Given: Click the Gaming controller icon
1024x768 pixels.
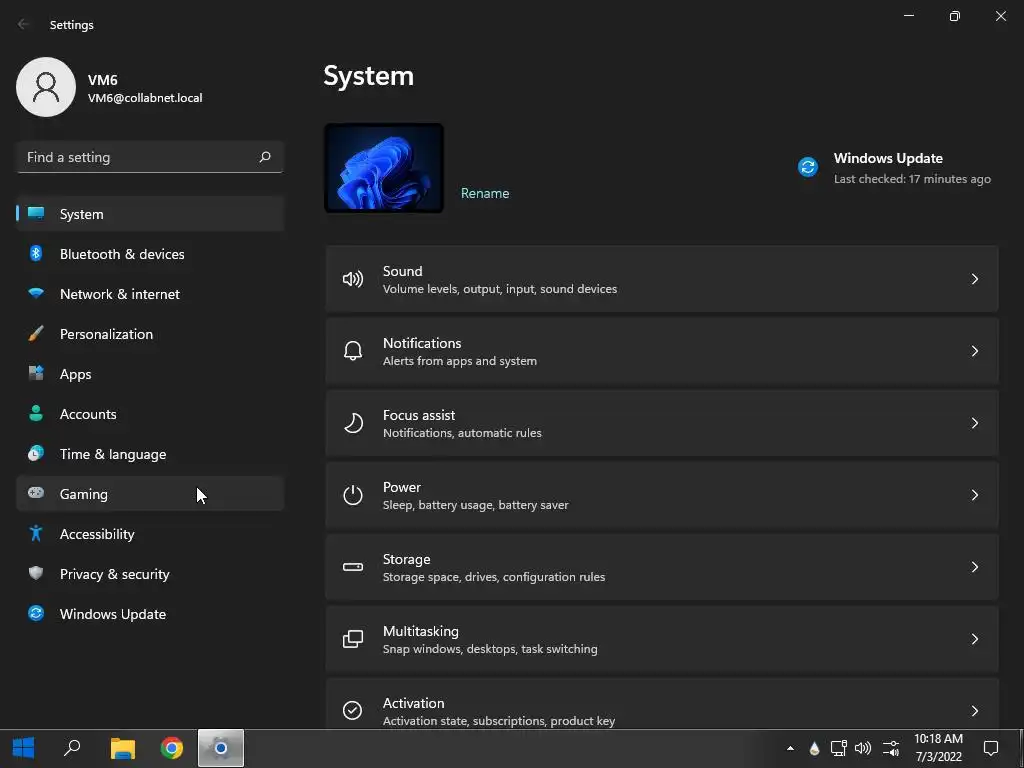Looking at the screenshot, I should coord(36,493).
